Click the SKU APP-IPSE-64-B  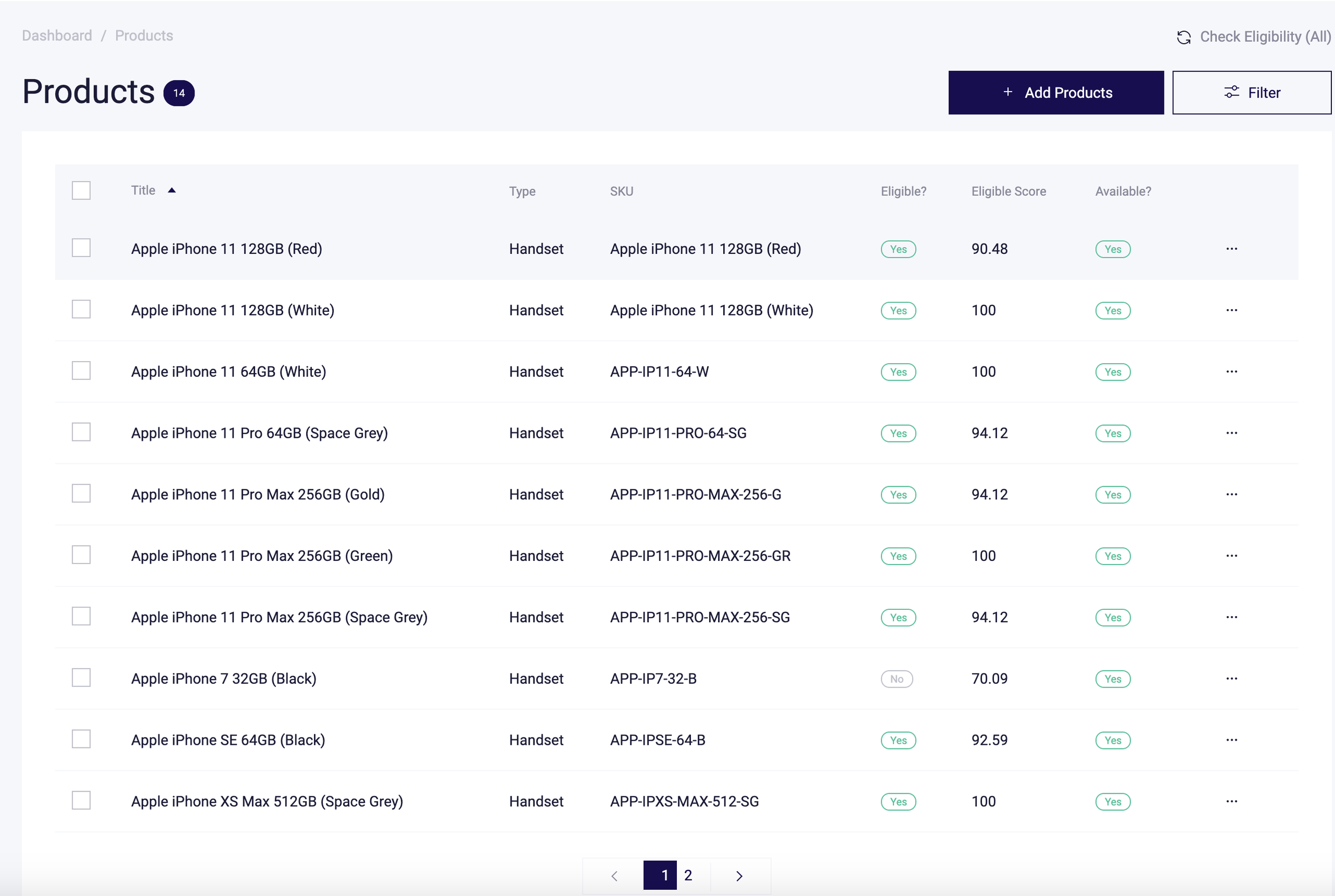pyautogui.click(x=658, y=740)
